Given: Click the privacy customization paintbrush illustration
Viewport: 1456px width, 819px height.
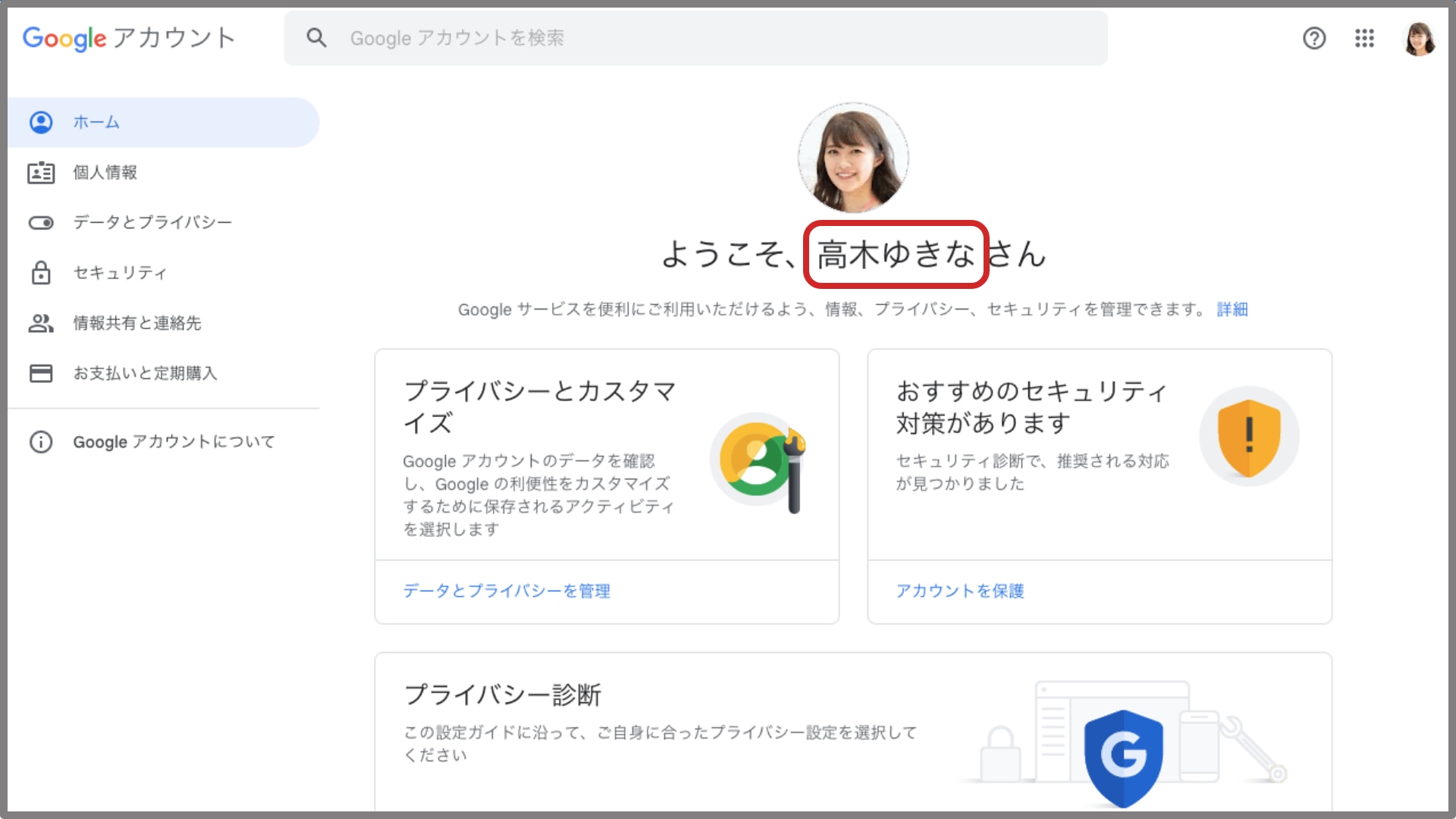Looking at the screenshot, I should coord(759,463).
